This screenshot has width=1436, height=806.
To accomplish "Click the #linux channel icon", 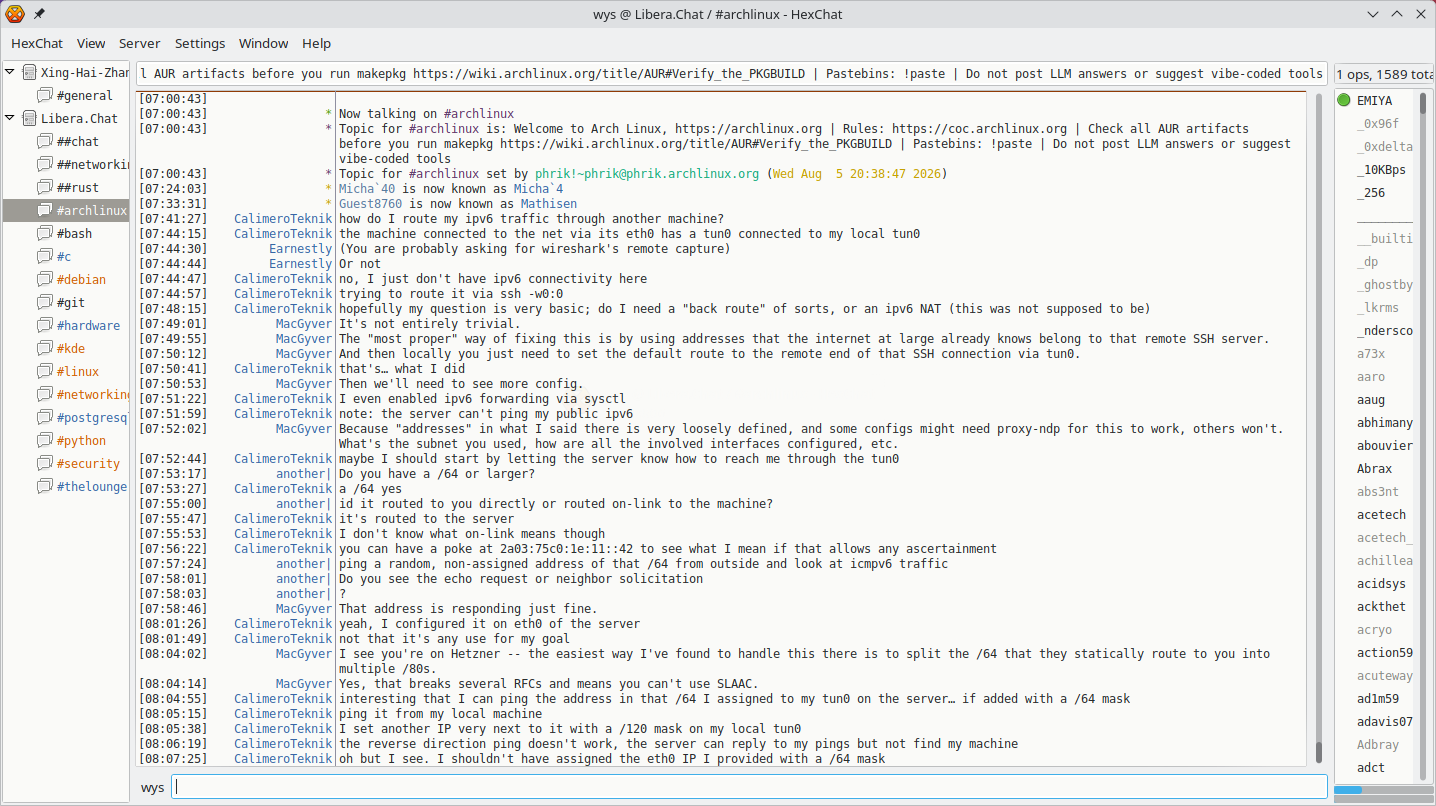I will (x=45, y=372).
